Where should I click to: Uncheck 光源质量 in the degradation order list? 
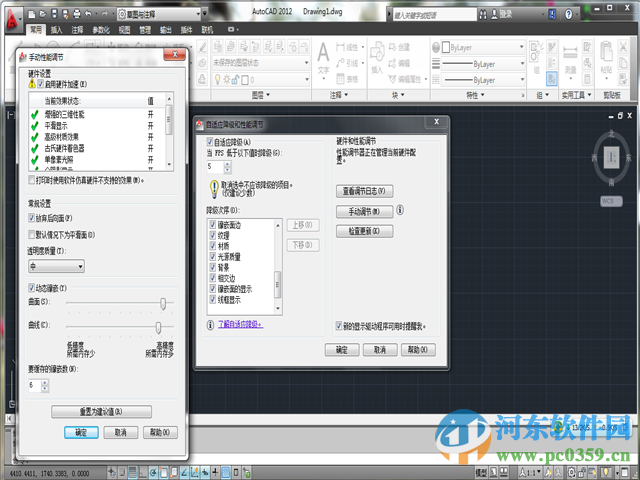tap(213, 257)
